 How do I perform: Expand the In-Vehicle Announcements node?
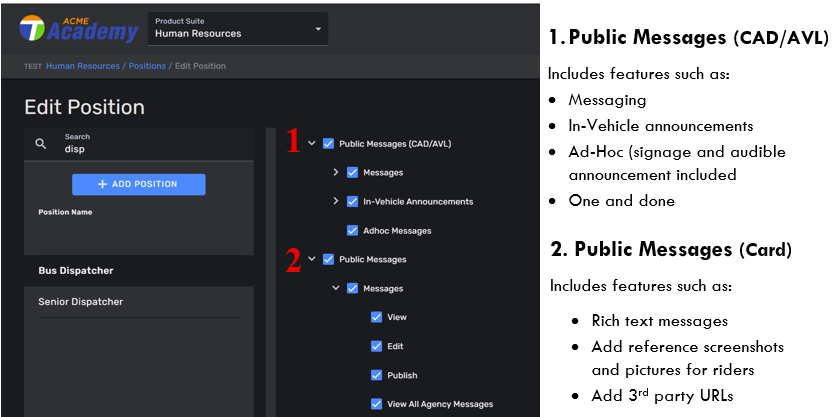pyautogui.click(x=336, y=201)
